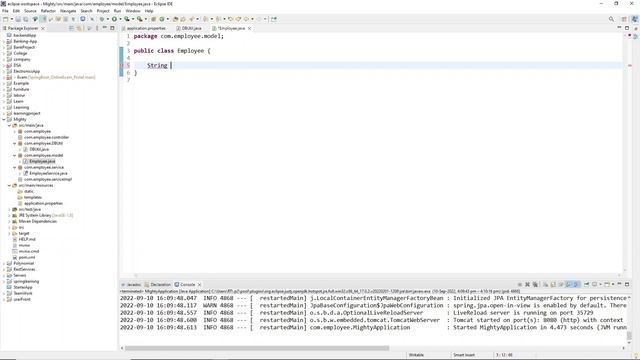
Task: Toggle Scroll Lock in Console toolbar
Action: 553,284
